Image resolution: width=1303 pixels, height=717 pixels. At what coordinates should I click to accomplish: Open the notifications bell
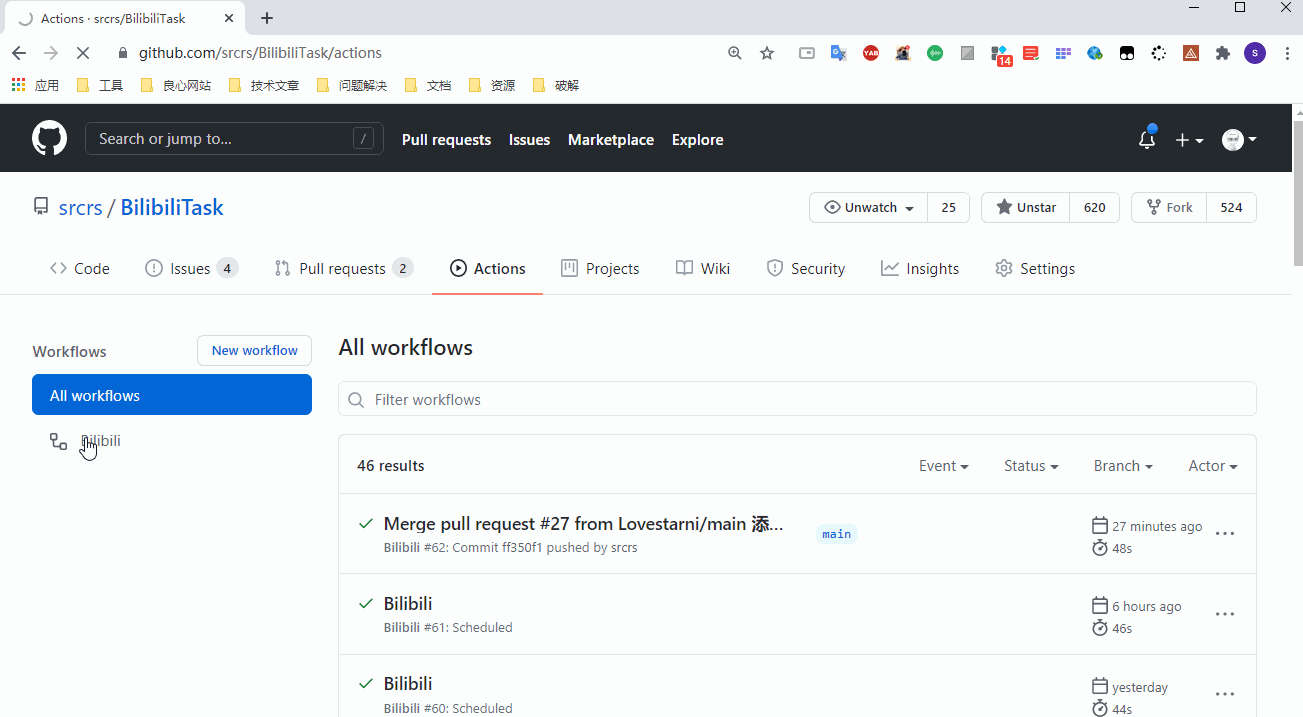click(1147, 140)
